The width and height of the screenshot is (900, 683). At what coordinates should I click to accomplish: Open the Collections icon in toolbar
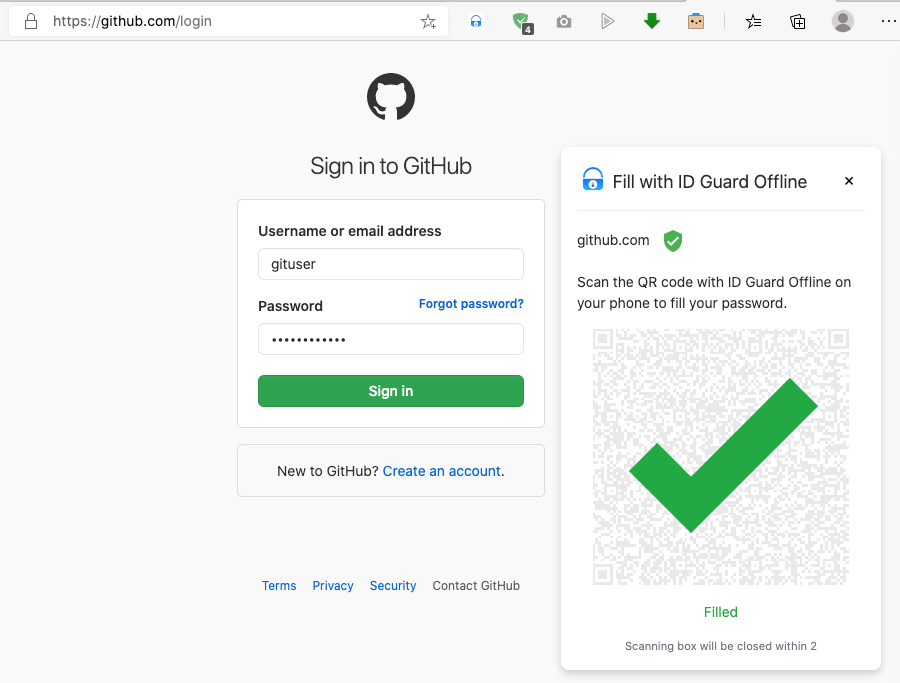[798, 22]
